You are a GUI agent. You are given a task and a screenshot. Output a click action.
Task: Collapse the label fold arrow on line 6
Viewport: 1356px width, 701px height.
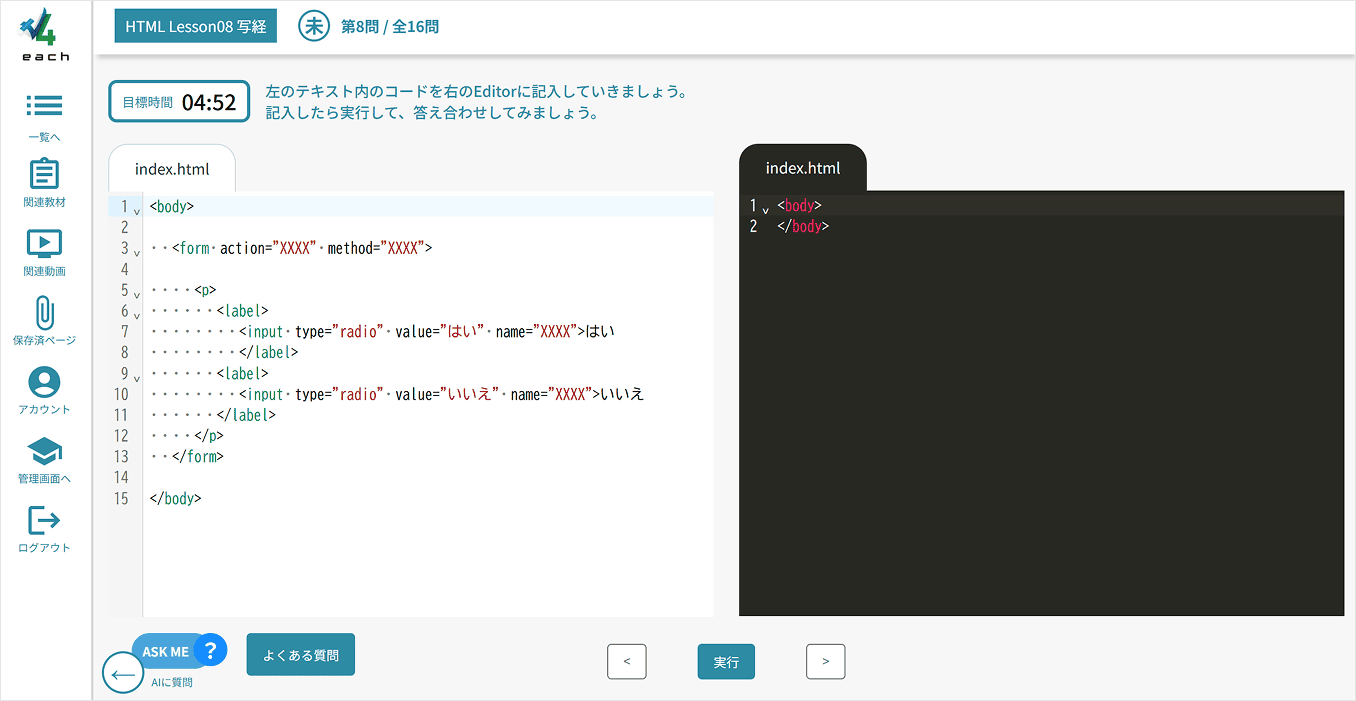136,316
